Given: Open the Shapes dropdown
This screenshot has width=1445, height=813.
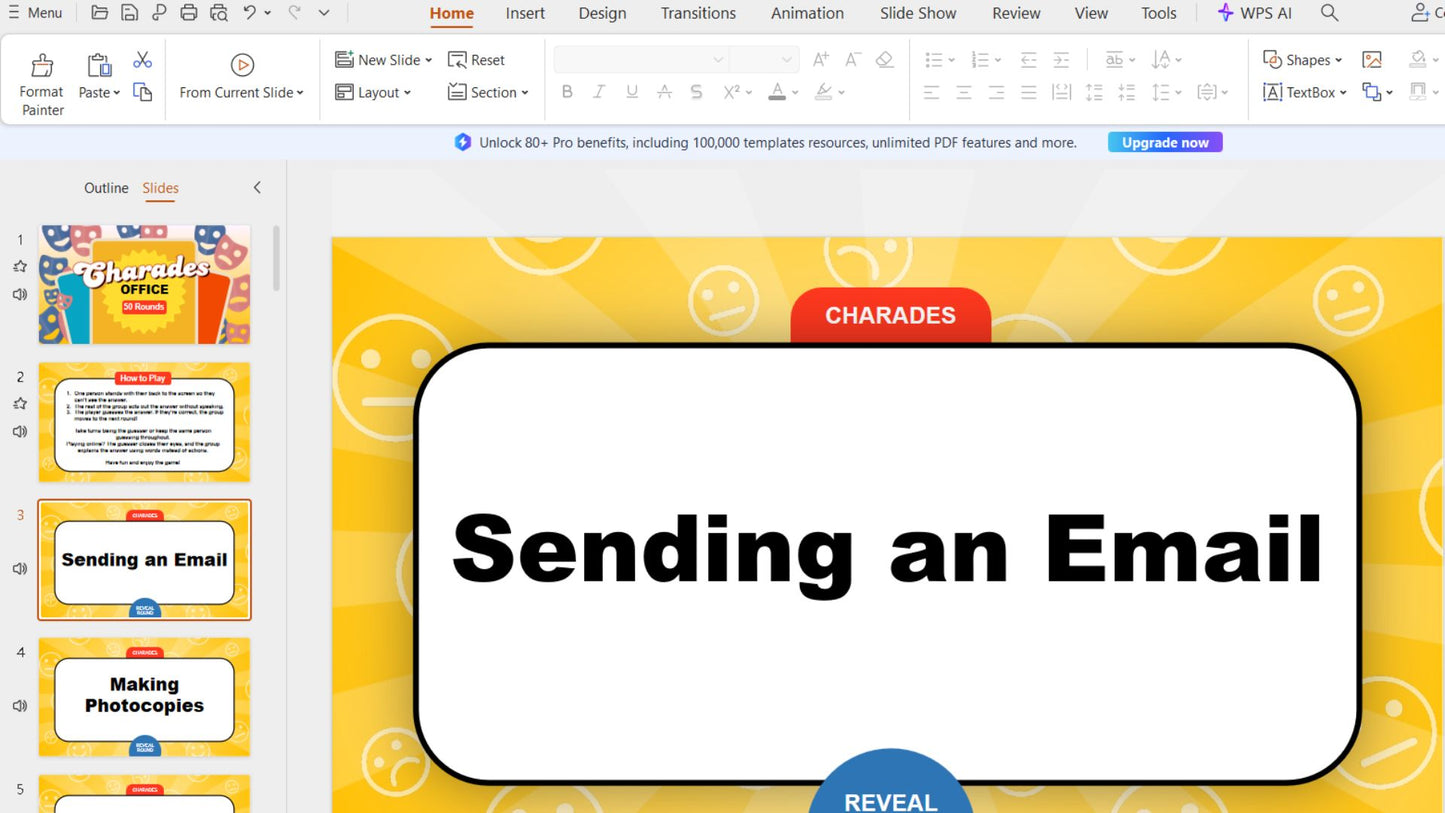Looking at the screenshot, I should click(x=1303, y=59).
